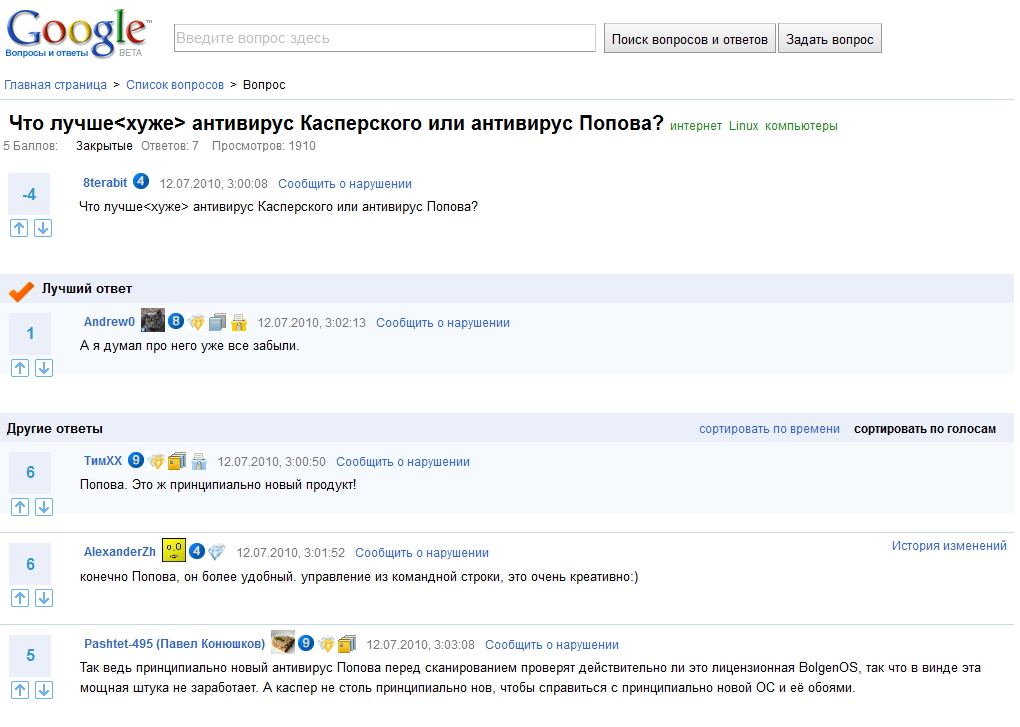
Task: Sort answers by votes
Action: (925, 429)
